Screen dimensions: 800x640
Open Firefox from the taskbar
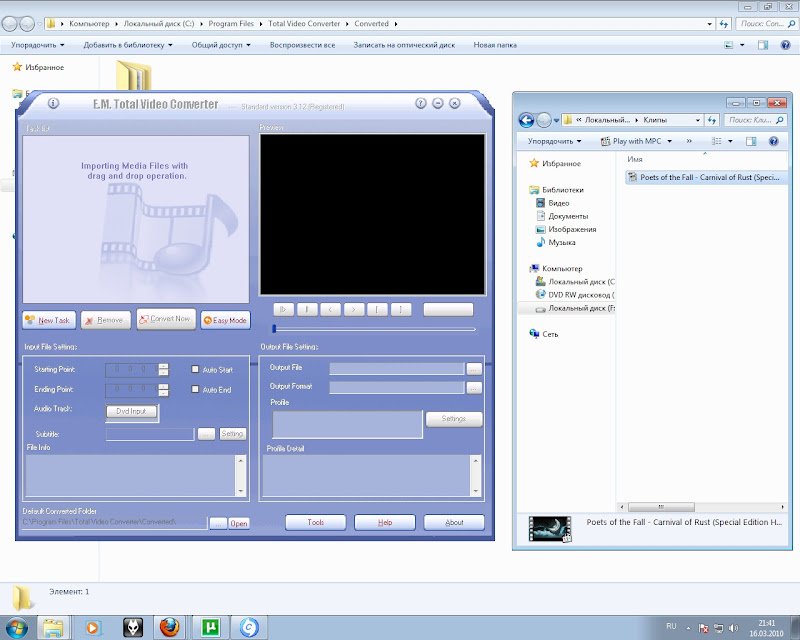pyautogui.click(x=169, y=627)
